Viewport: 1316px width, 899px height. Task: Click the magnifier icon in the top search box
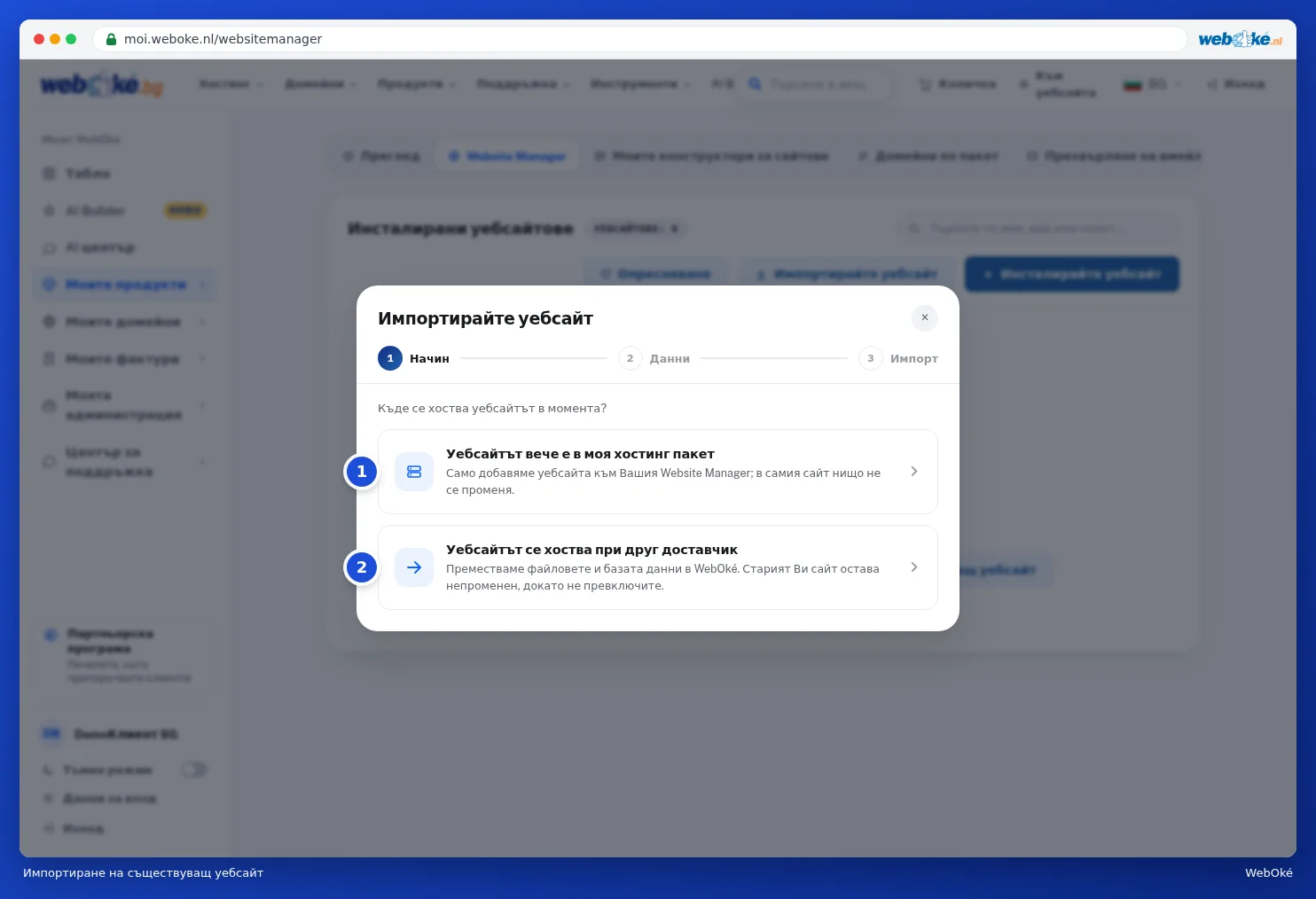coord(755,84)
